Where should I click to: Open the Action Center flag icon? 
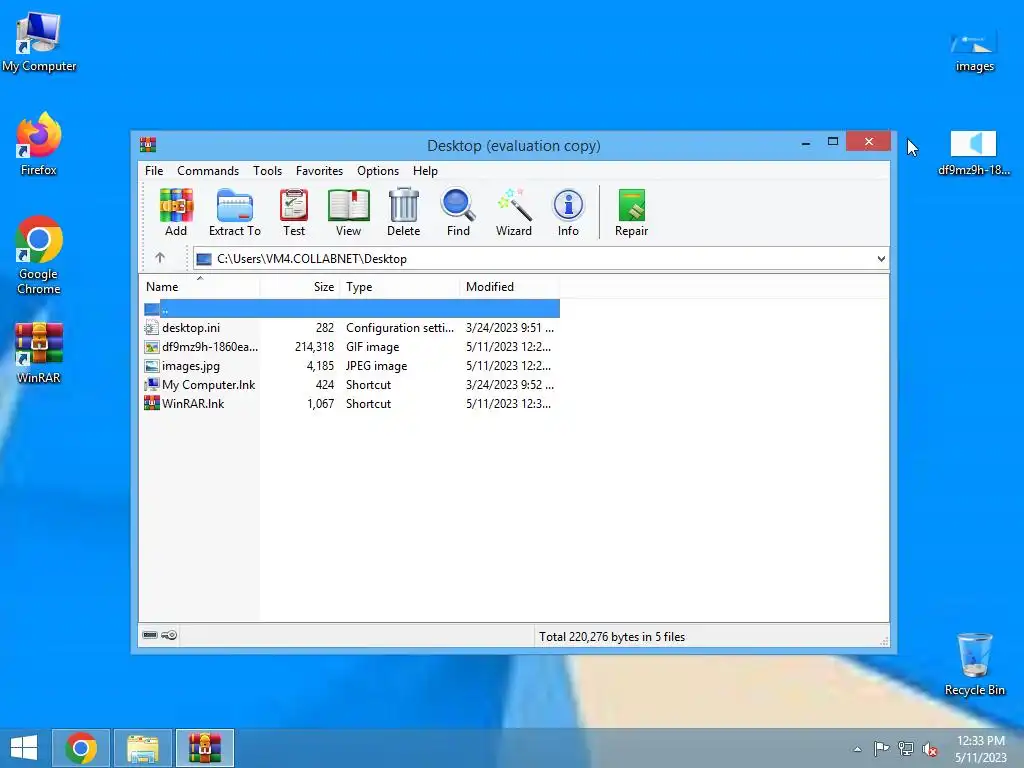click(881, 749)
